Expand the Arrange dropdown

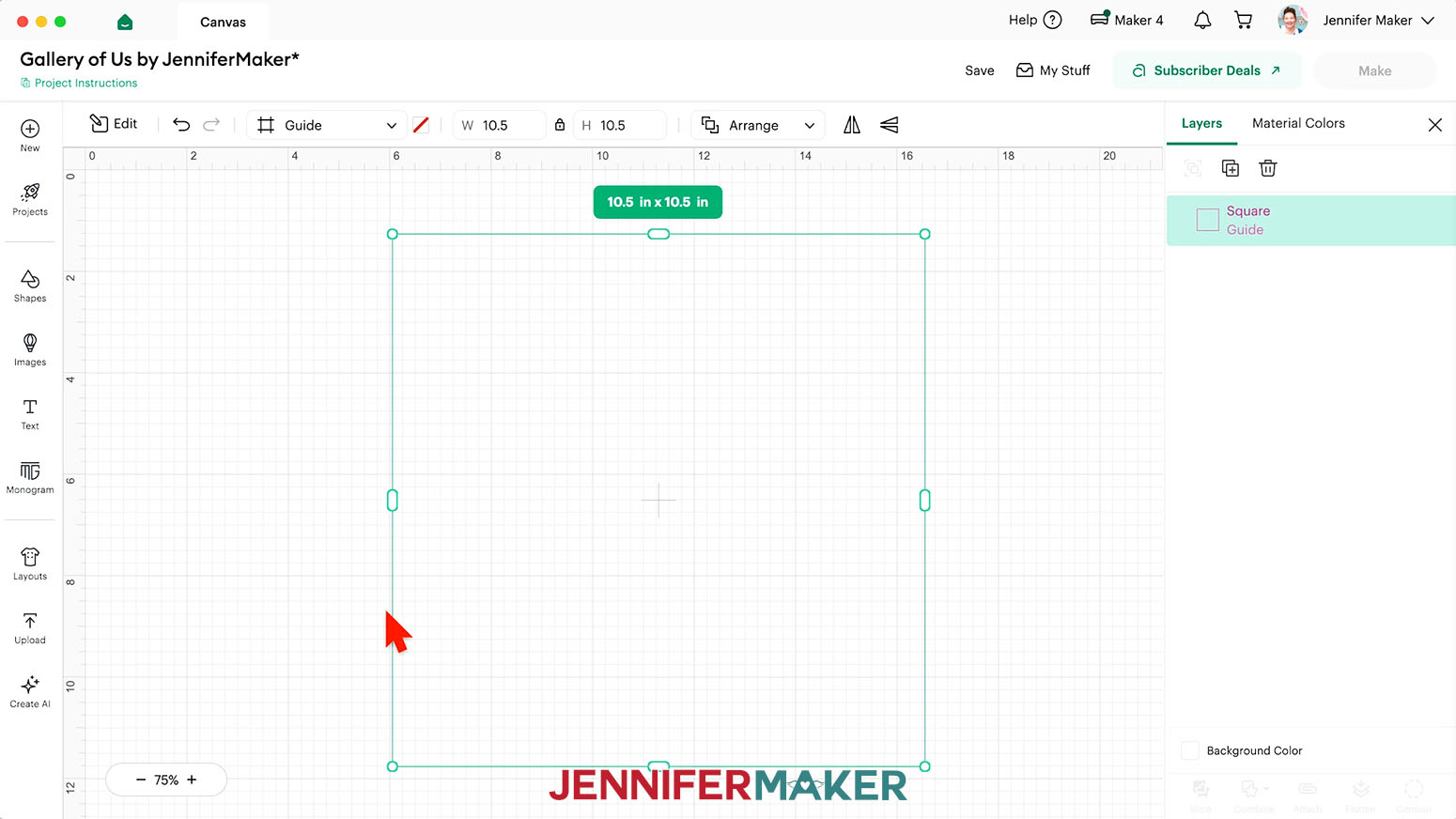tap(758, 125)
